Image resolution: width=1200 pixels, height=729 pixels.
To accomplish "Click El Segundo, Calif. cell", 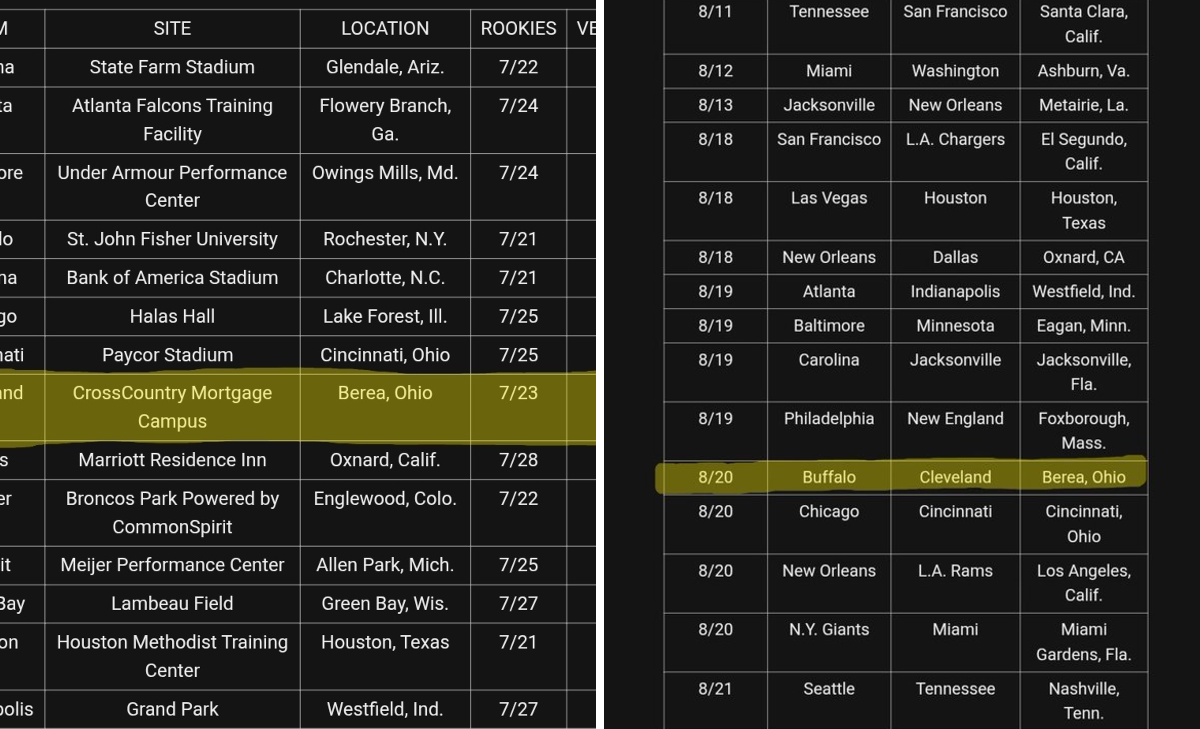I will [x=1084, y=151].
